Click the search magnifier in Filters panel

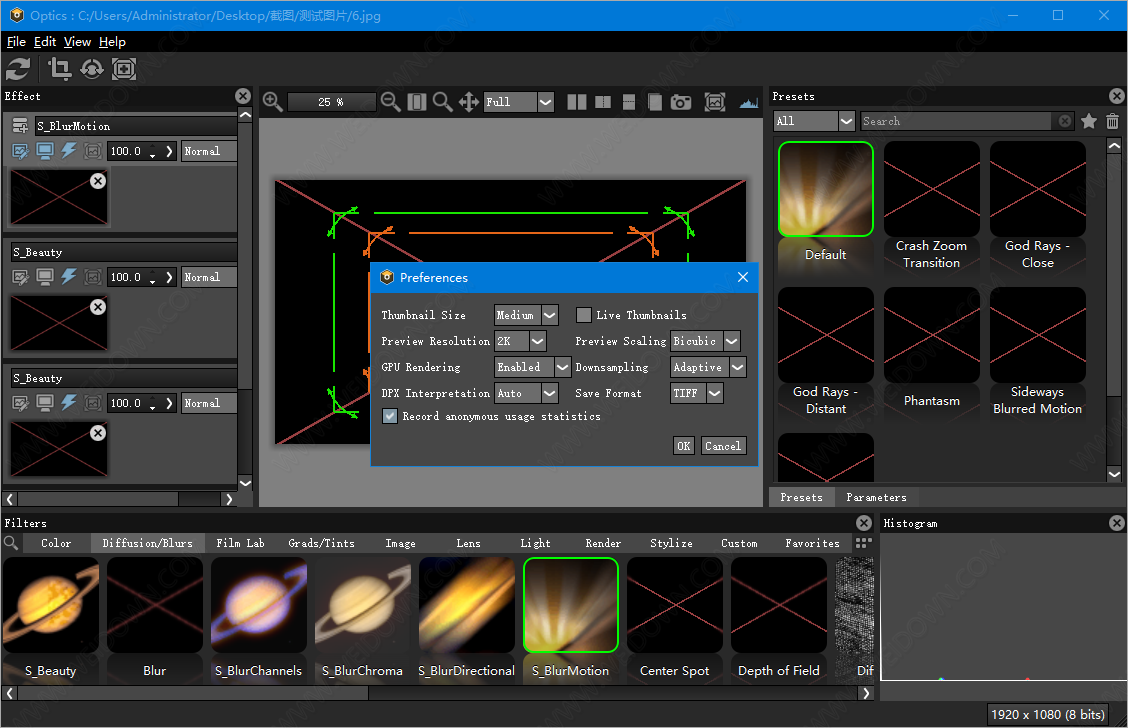click(x=11, y=542)
